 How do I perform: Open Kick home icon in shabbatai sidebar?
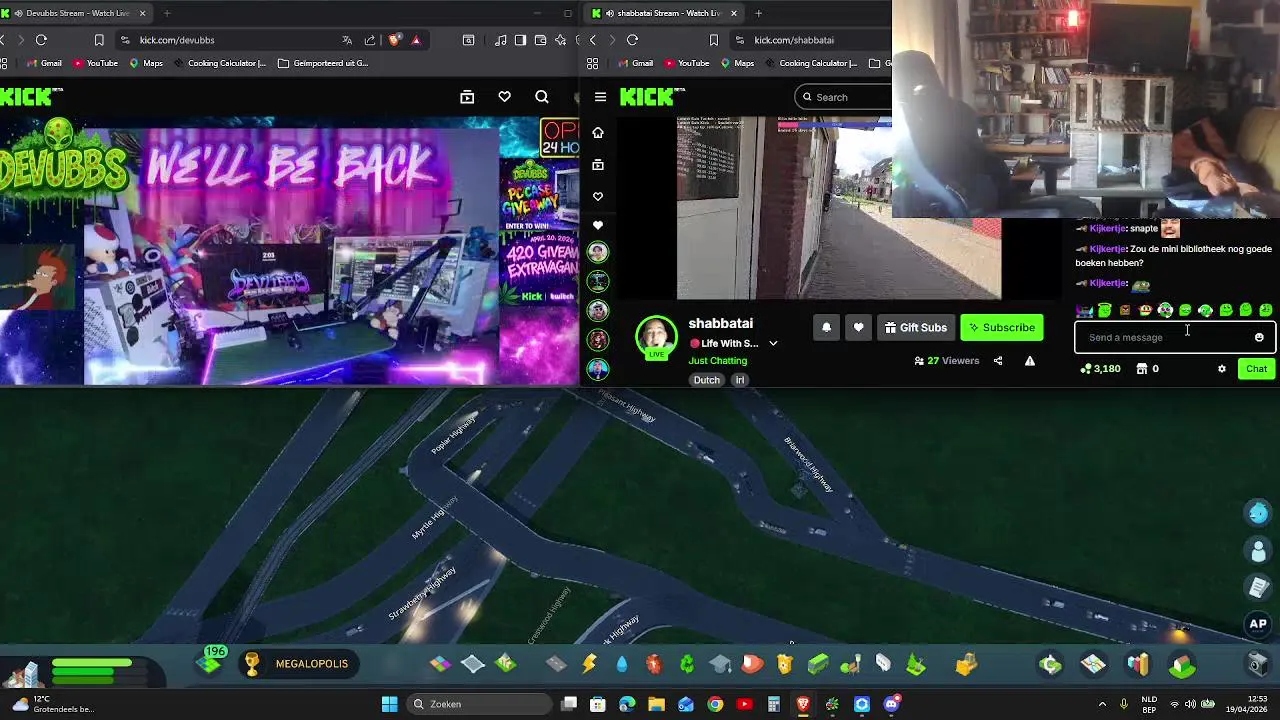(x=598, y=132)
